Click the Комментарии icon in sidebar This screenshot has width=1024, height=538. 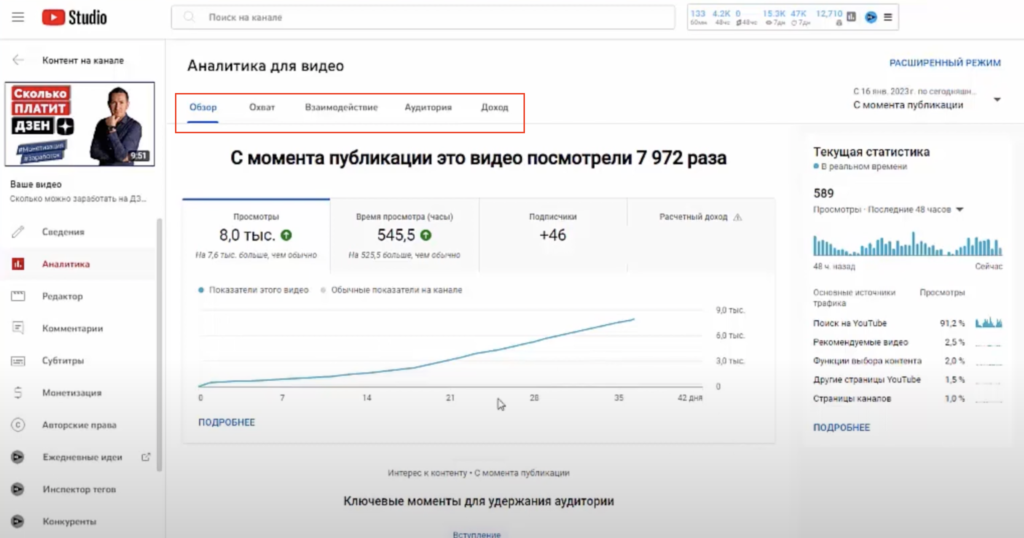pos(18,328)
